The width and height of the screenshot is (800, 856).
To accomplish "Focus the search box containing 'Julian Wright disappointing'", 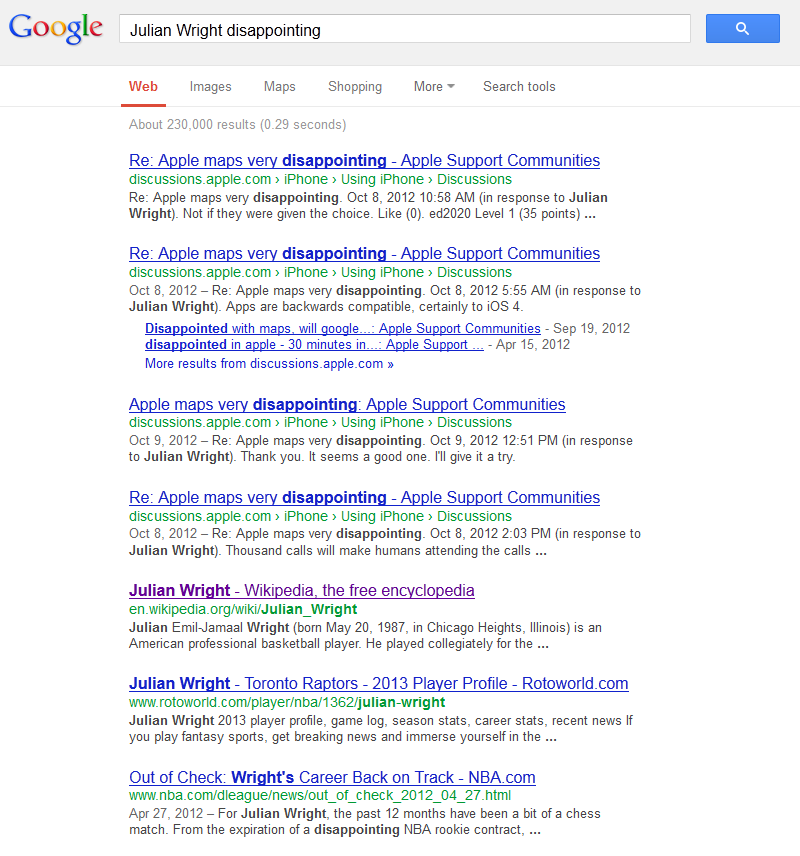I will click(x=405, y=29).
